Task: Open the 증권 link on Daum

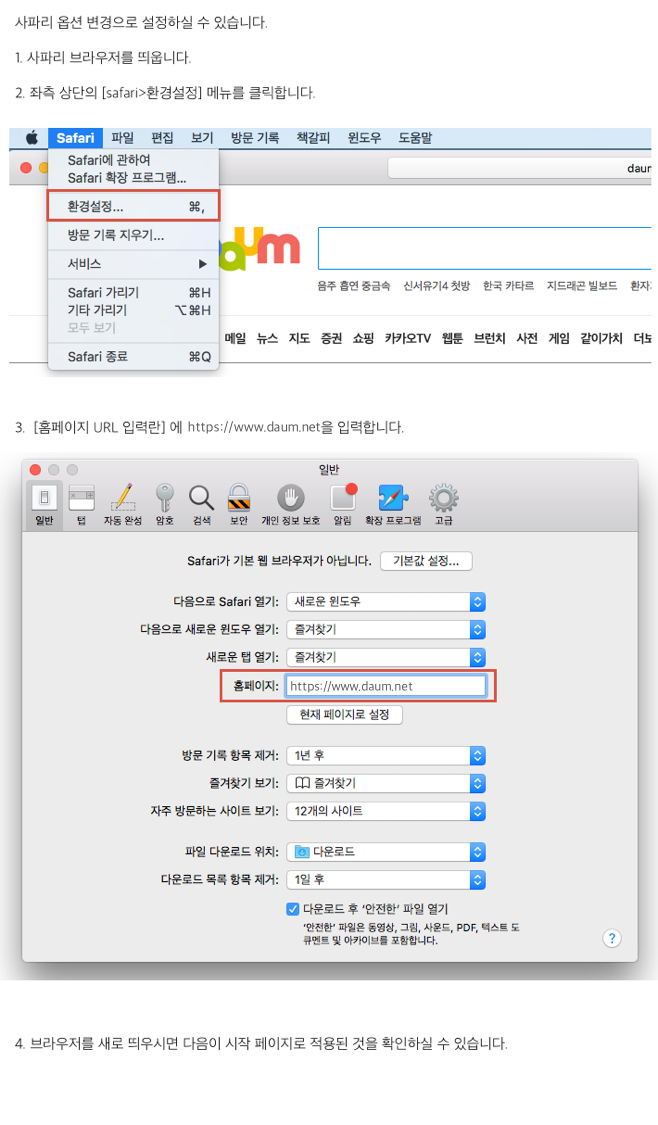Action: pyautogui.click(x=331, y=339)
